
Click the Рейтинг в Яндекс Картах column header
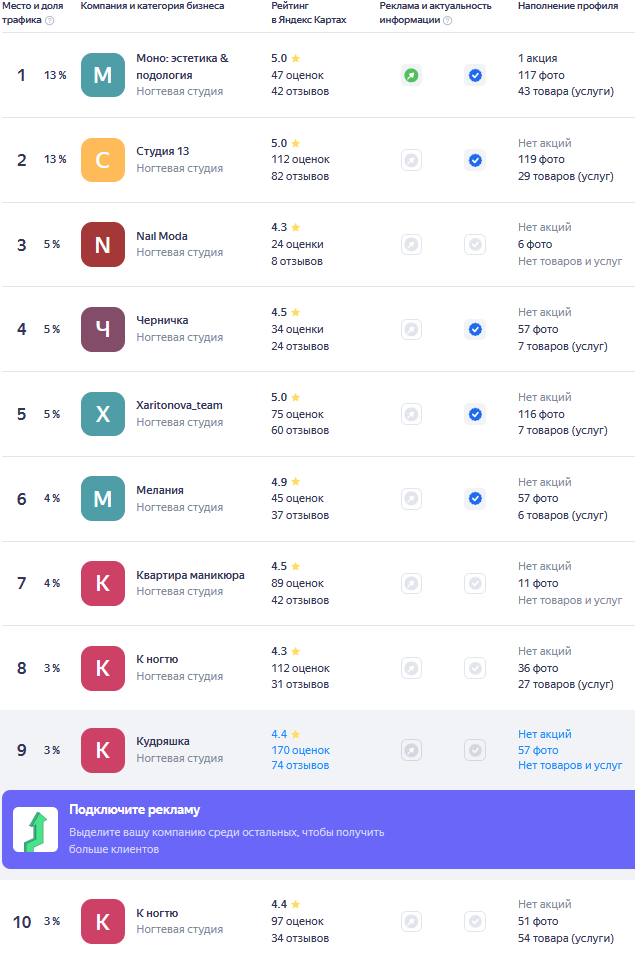(x=309, y=13)
